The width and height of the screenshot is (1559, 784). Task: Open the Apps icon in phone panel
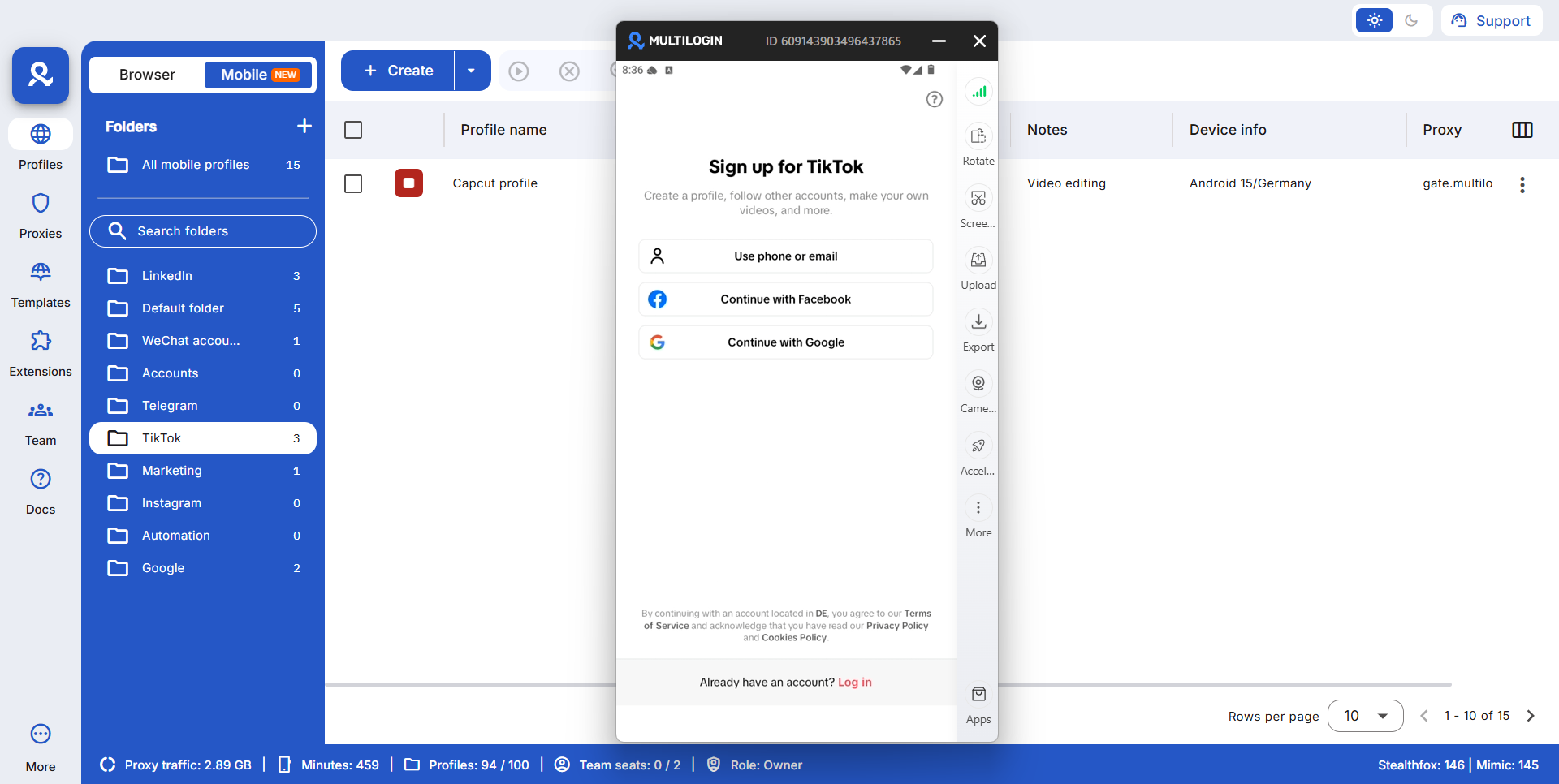[978, 696]
